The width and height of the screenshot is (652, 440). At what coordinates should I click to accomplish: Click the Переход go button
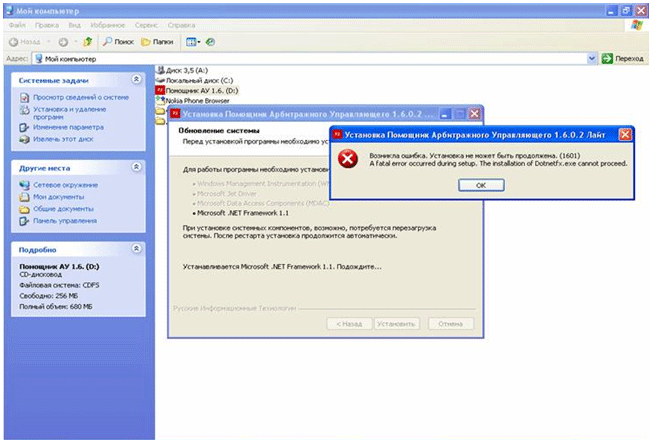click(x=623, y=59)
